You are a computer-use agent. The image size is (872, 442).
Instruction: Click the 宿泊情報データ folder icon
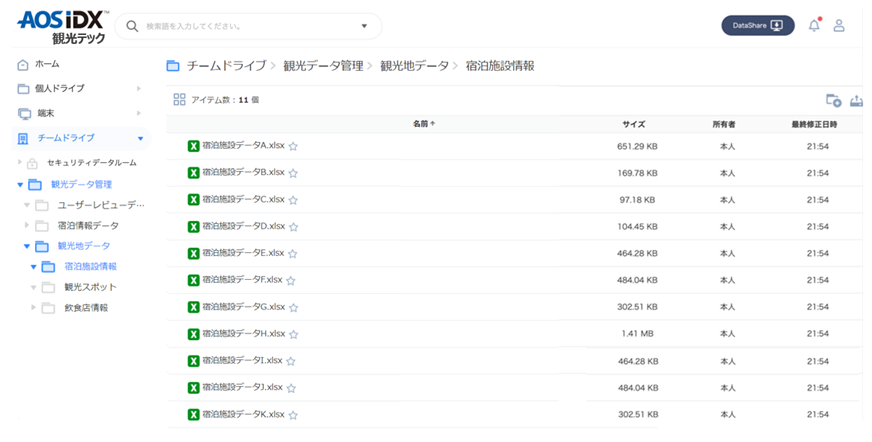pos(42,226)
